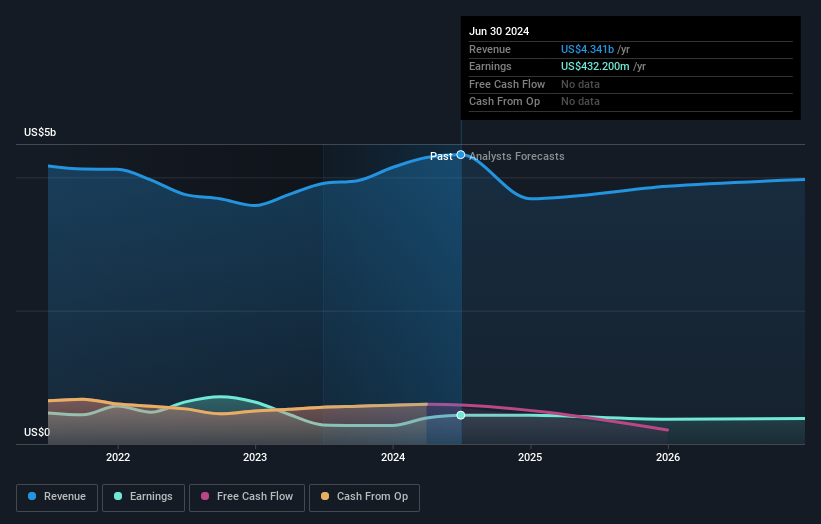Click the Analysts Forecasts label
The image size is (821, 524).
[517, 157]
